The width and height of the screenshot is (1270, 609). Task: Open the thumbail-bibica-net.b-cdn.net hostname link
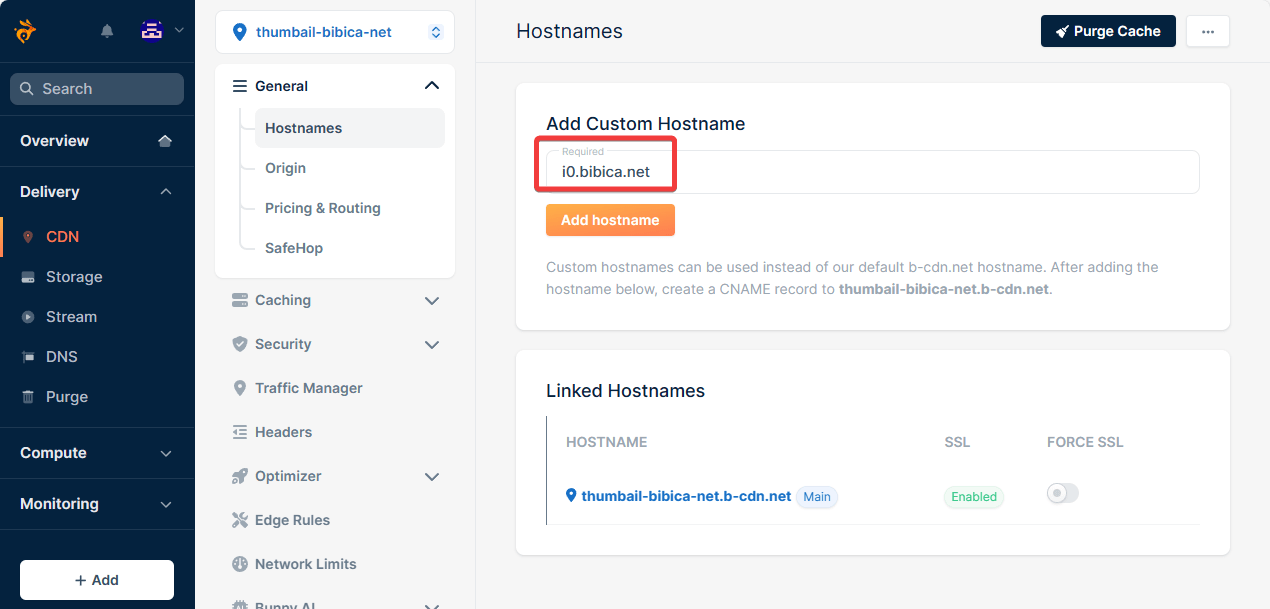(x=686, y=496)
